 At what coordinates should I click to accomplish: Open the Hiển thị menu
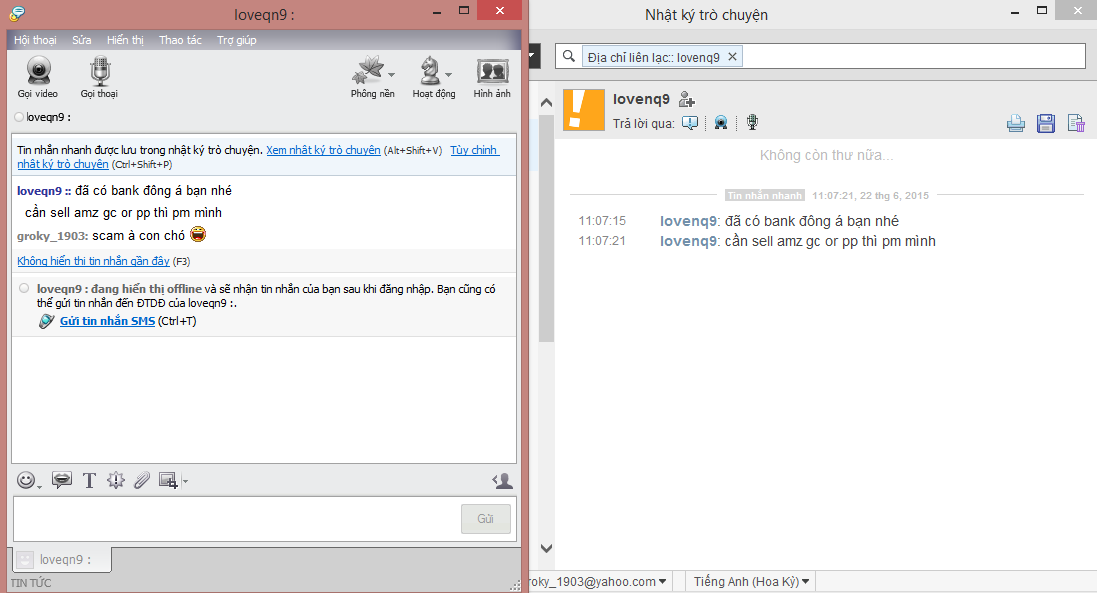(125, 40)
